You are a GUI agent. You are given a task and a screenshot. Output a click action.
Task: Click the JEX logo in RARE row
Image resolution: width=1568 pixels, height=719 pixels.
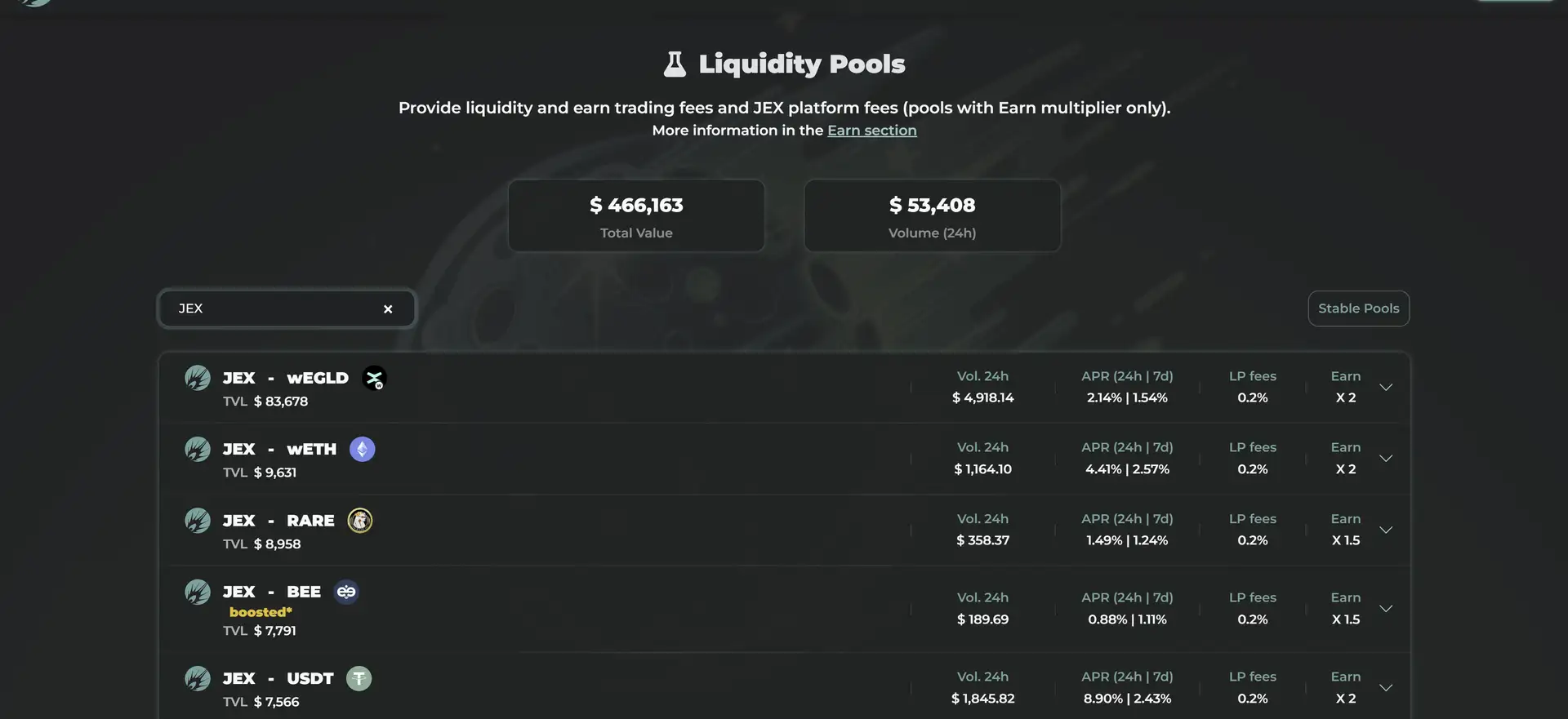coord(198,521)
